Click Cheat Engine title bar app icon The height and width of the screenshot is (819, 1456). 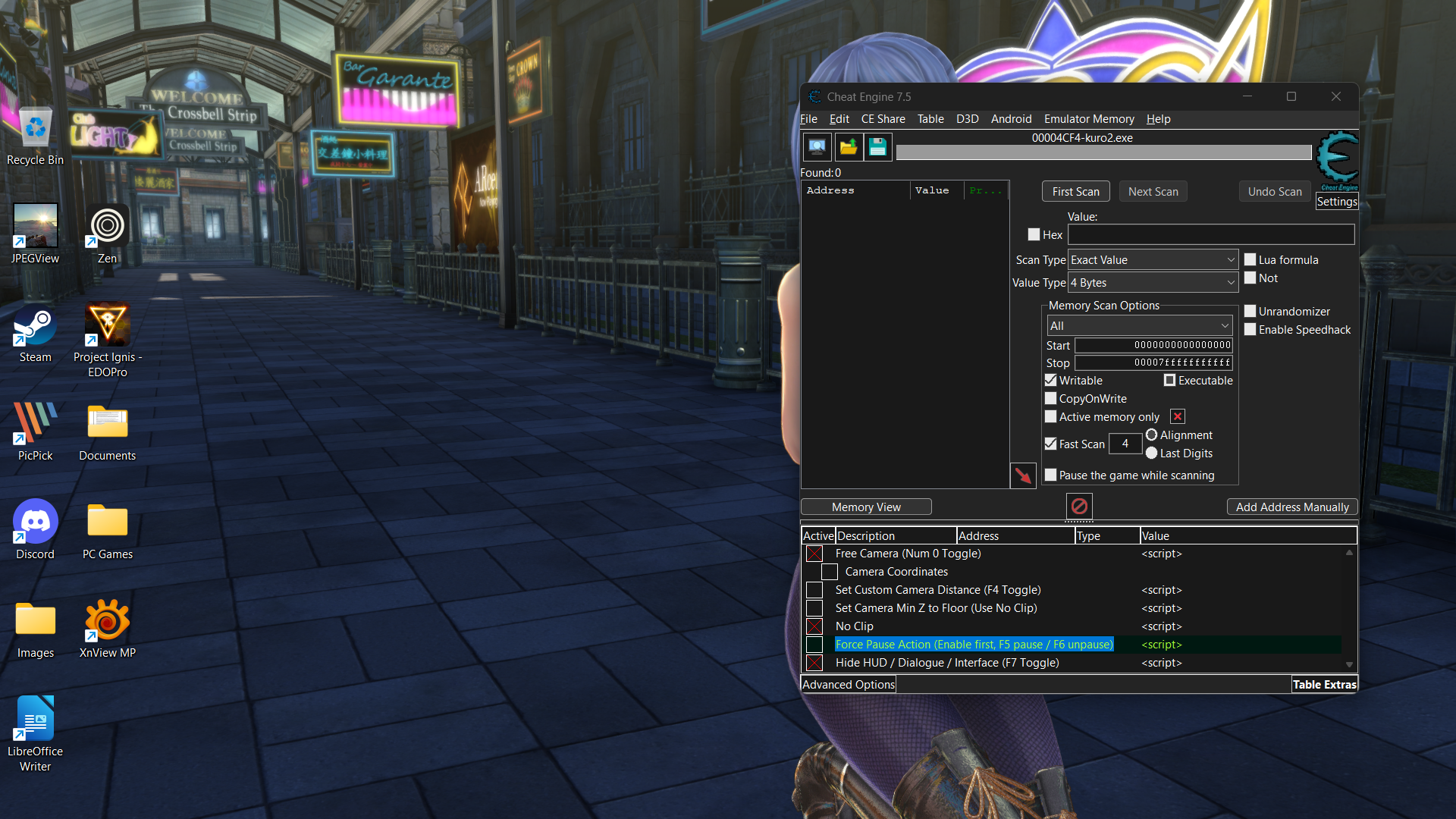[x=815, y=96]
